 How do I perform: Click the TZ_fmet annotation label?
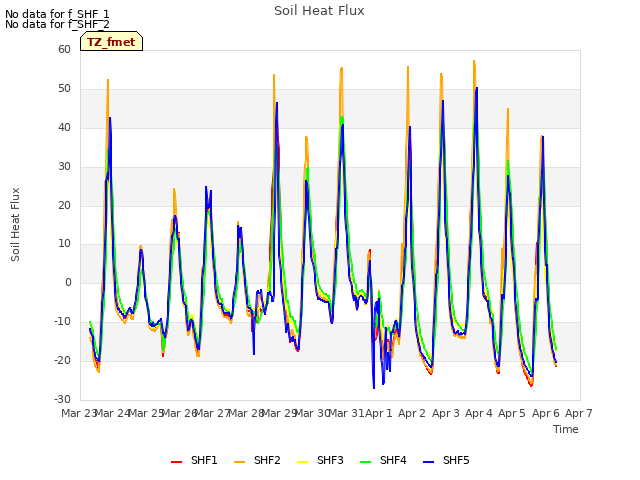pyautogui.click(x=111, y=42)
